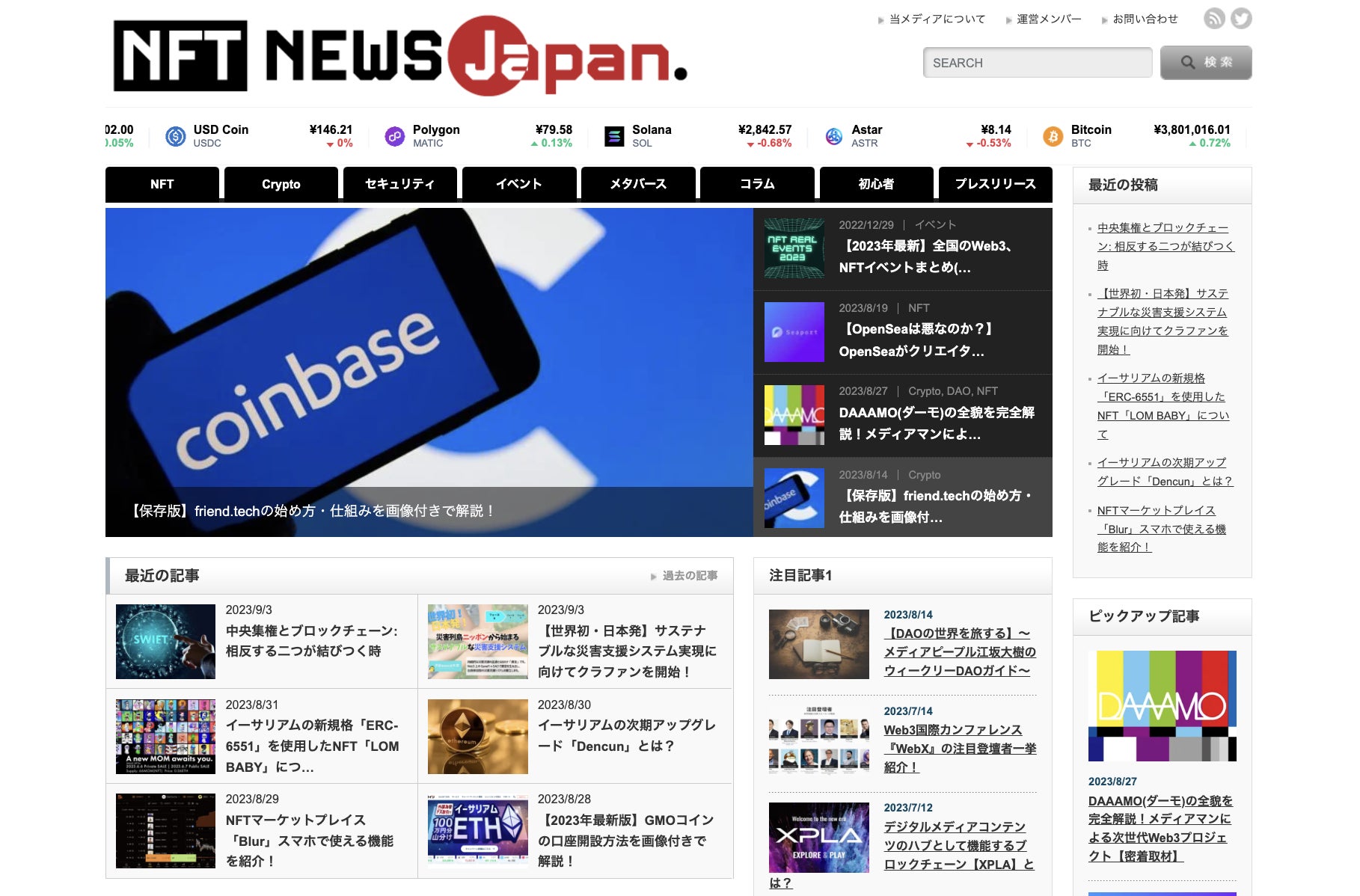The image size is (1360, 896).
Task: Open the Ethereum coin Dencun article thumbnail
Action: point(477,737)
